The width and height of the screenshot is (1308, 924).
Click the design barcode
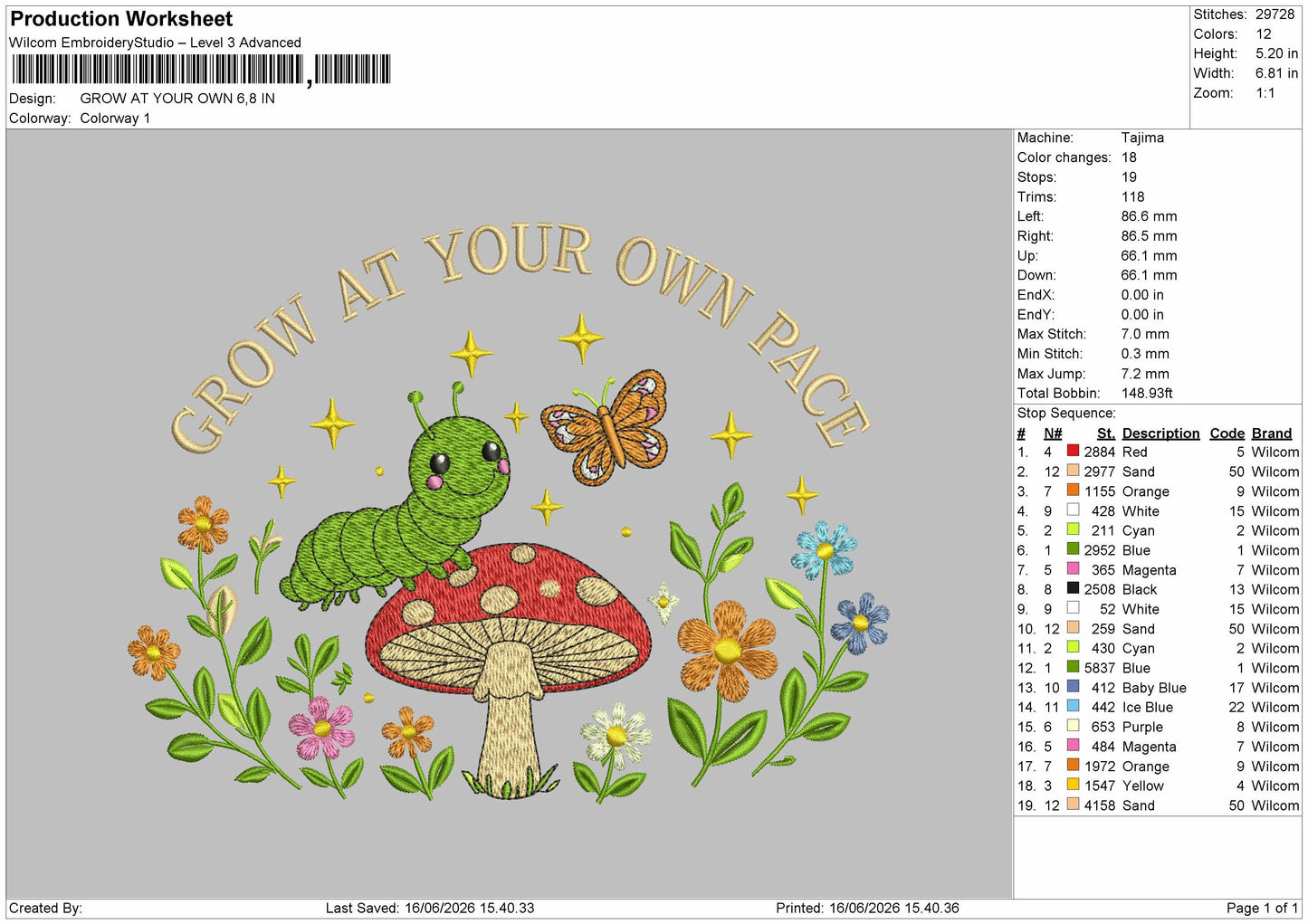pyautogui.click(x=201, y=70)
